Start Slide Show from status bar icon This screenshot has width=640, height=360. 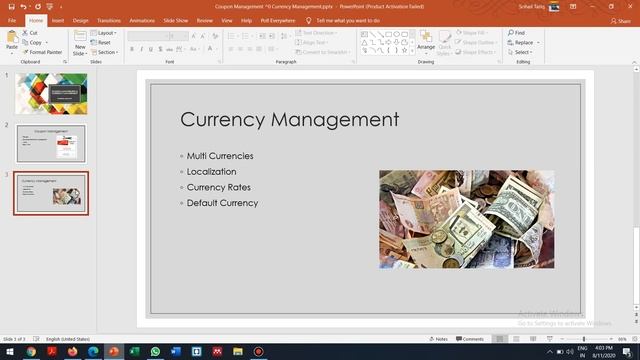(x=550, y=339)
